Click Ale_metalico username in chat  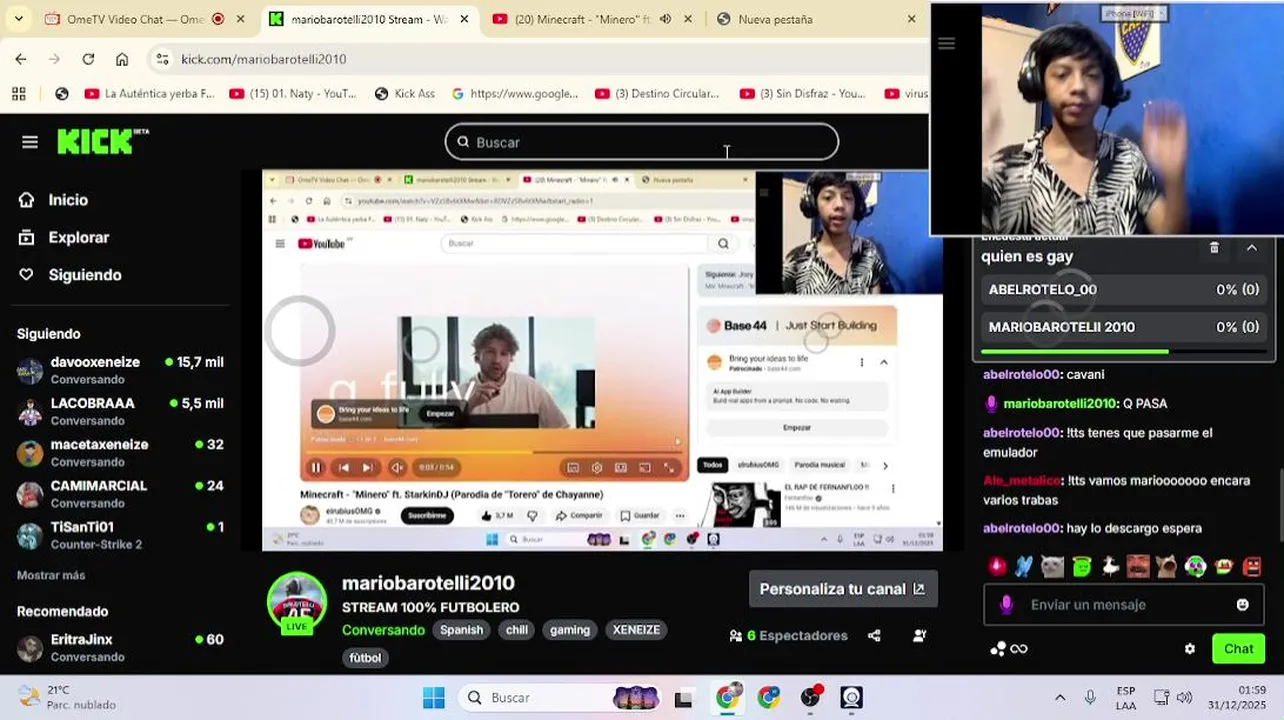pos(1021,481)
